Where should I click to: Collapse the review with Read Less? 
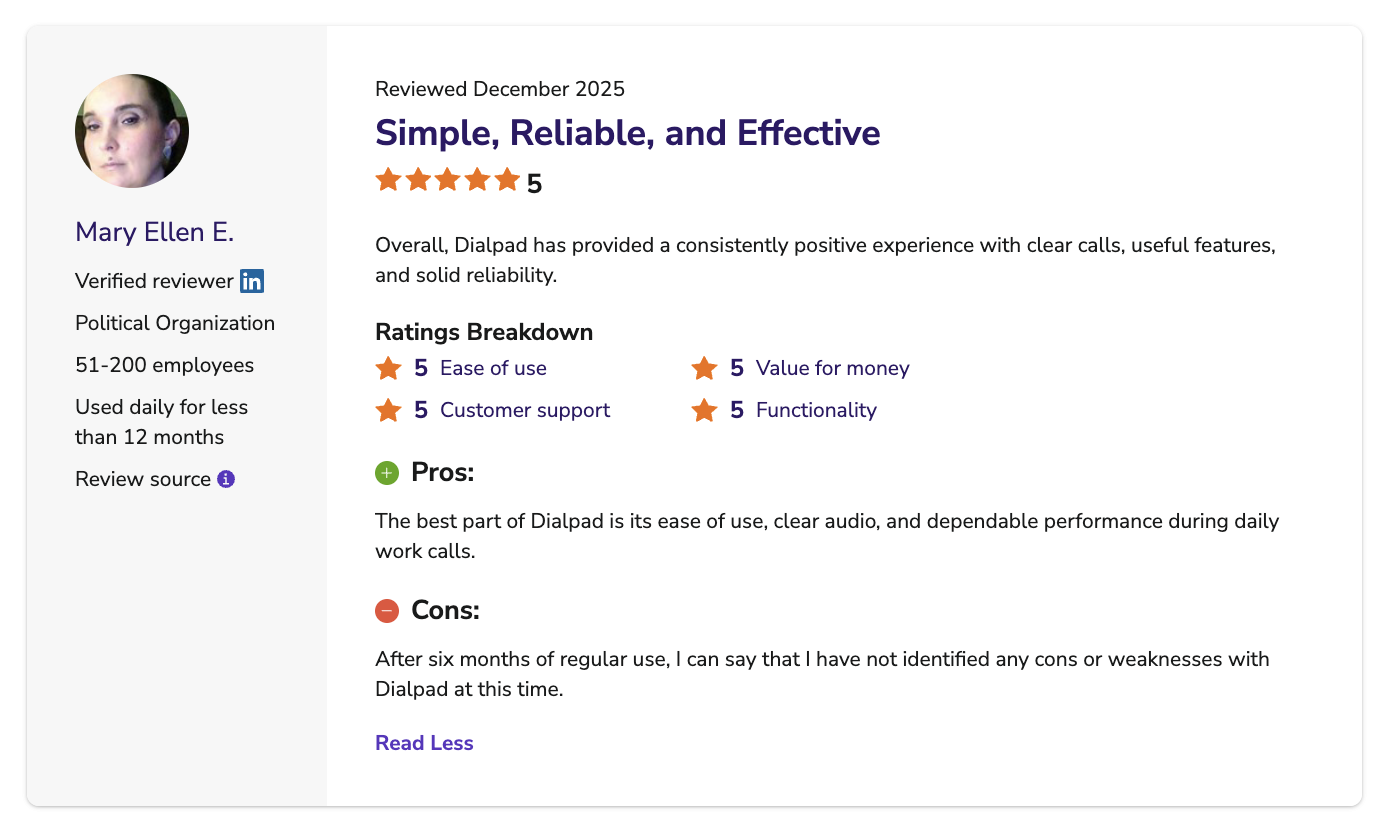tap(424, 743)
